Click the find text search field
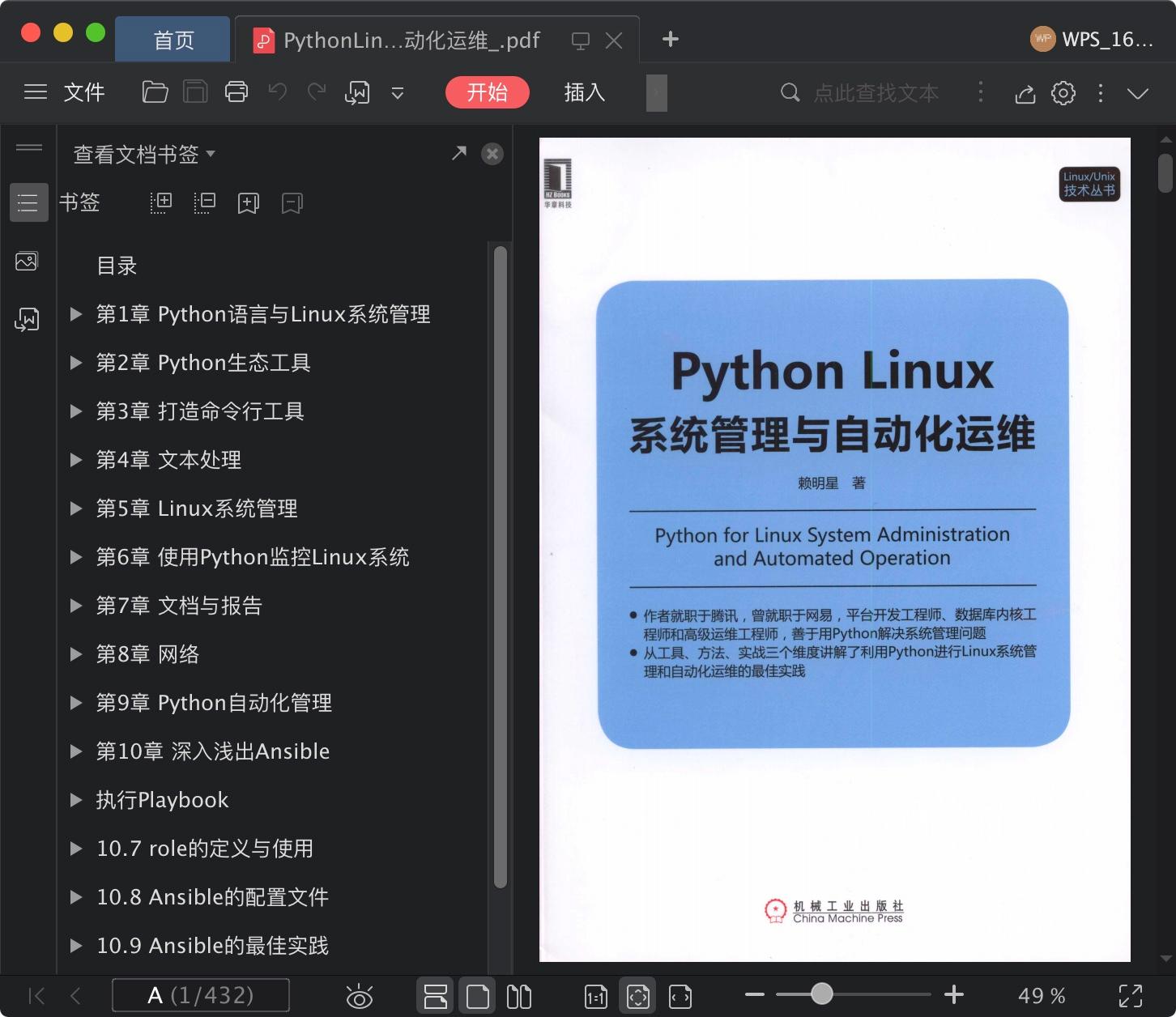 [876, 93]
